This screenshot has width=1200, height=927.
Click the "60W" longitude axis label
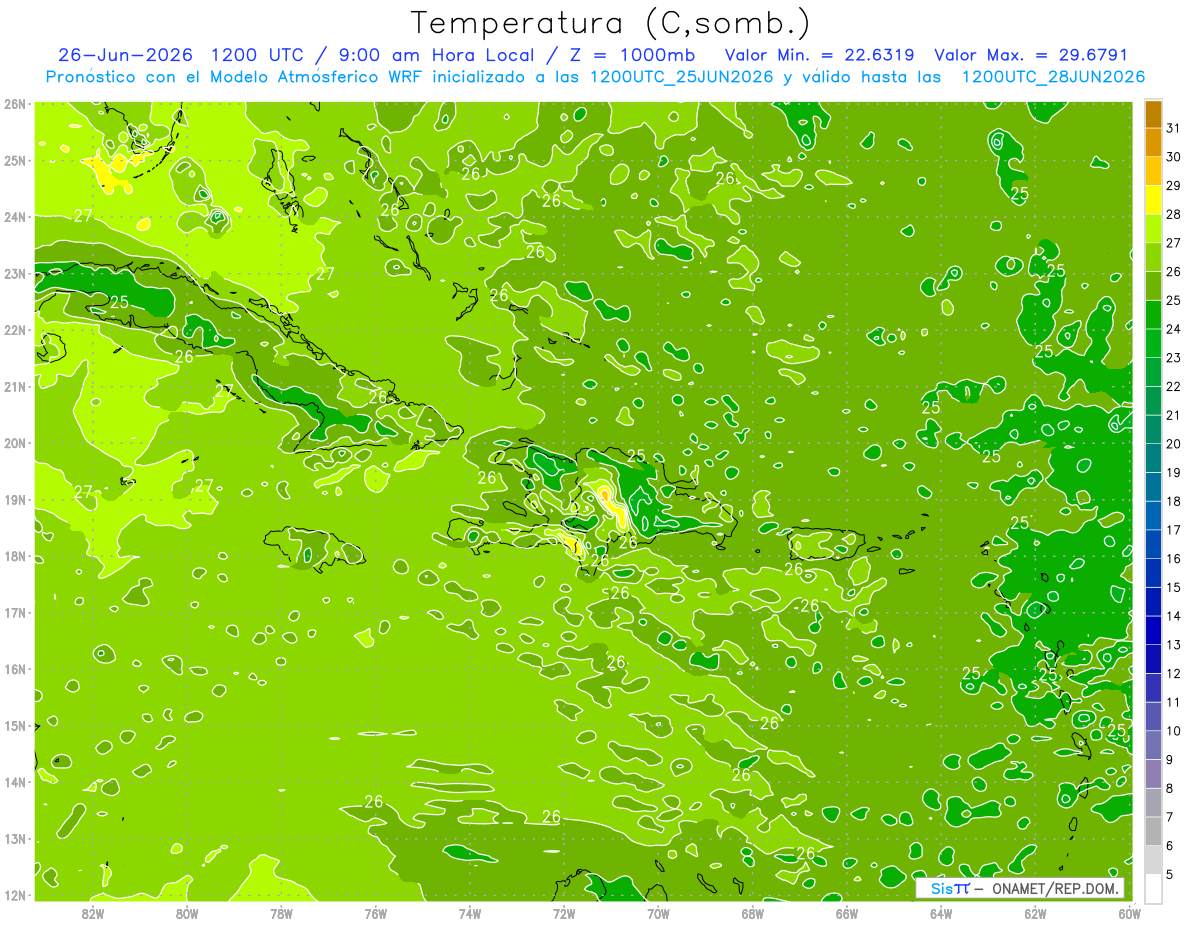1129,914
